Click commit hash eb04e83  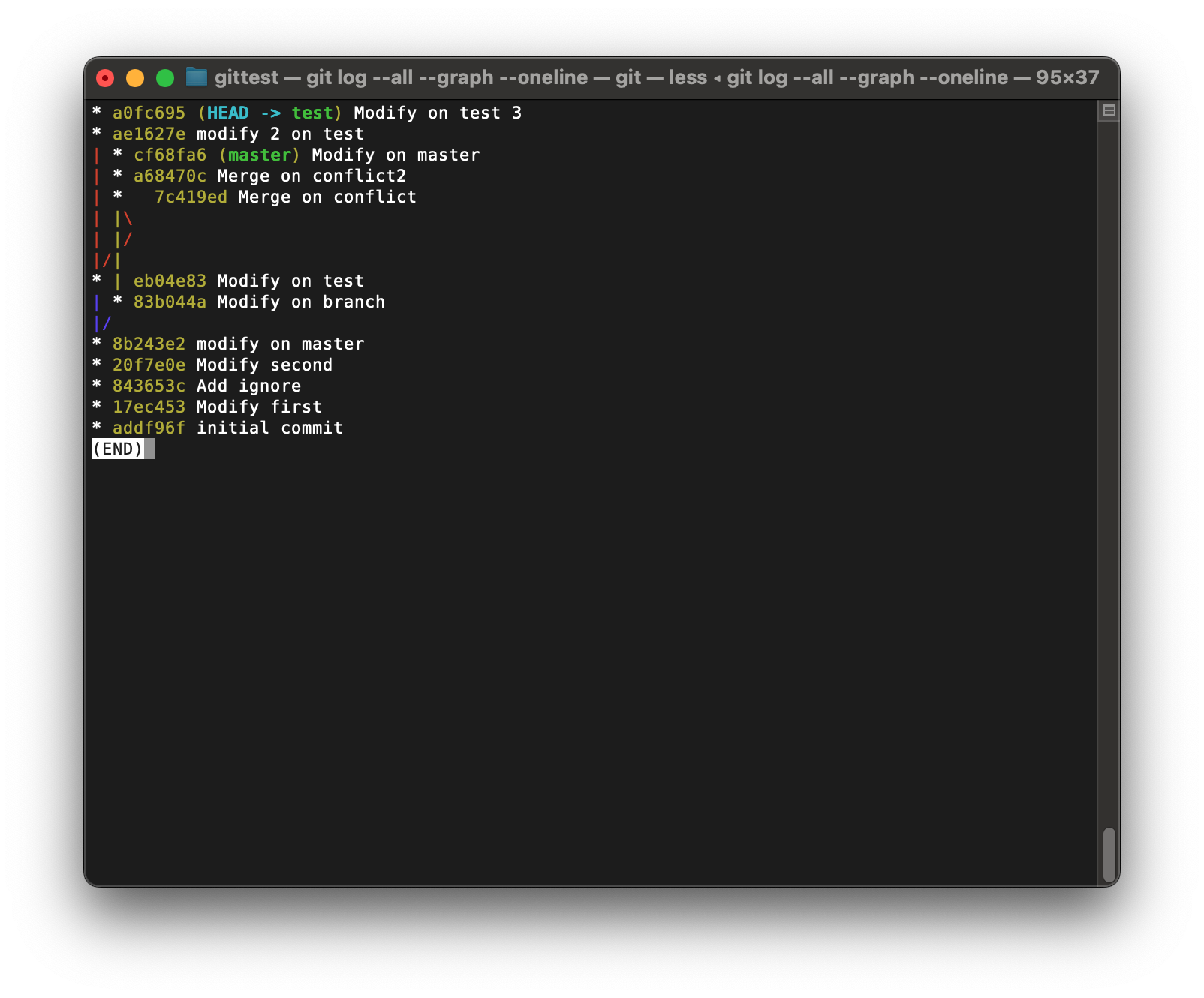tap(170, 281)
